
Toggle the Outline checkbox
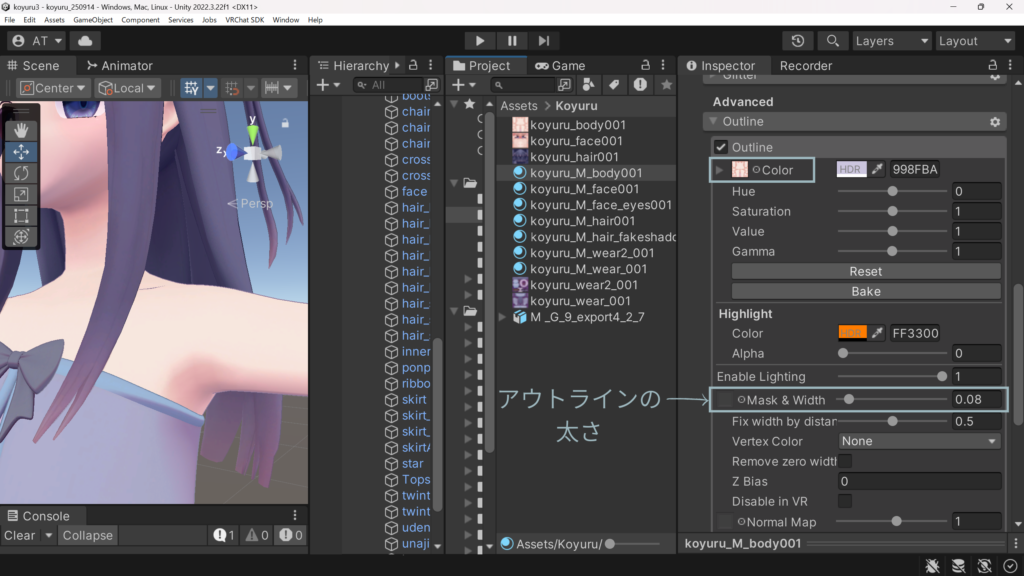coord(720,147)
